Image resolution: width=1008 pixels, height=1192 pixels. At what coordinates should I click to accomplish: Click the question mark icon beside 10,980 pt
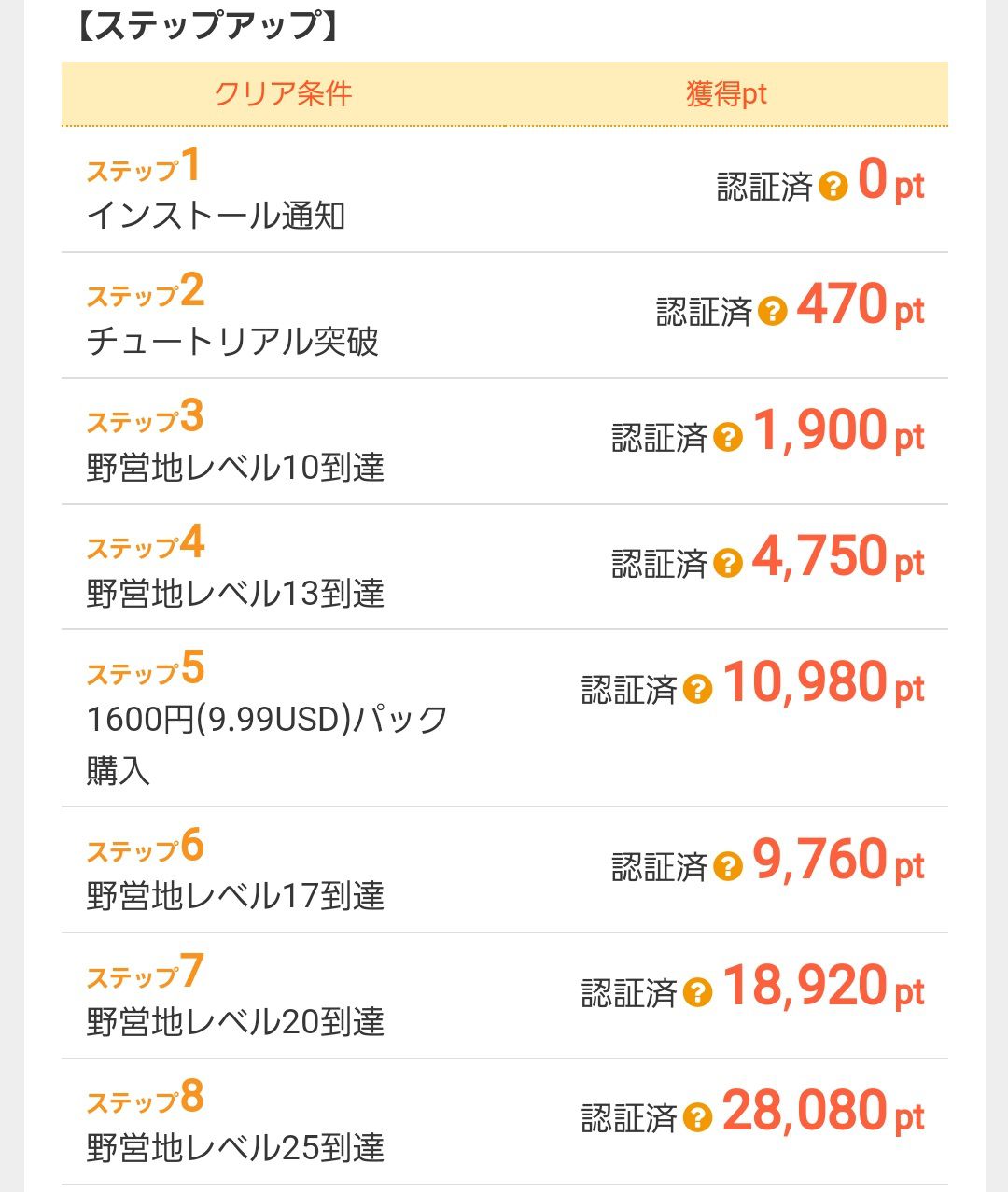click(x=697, y=690)
